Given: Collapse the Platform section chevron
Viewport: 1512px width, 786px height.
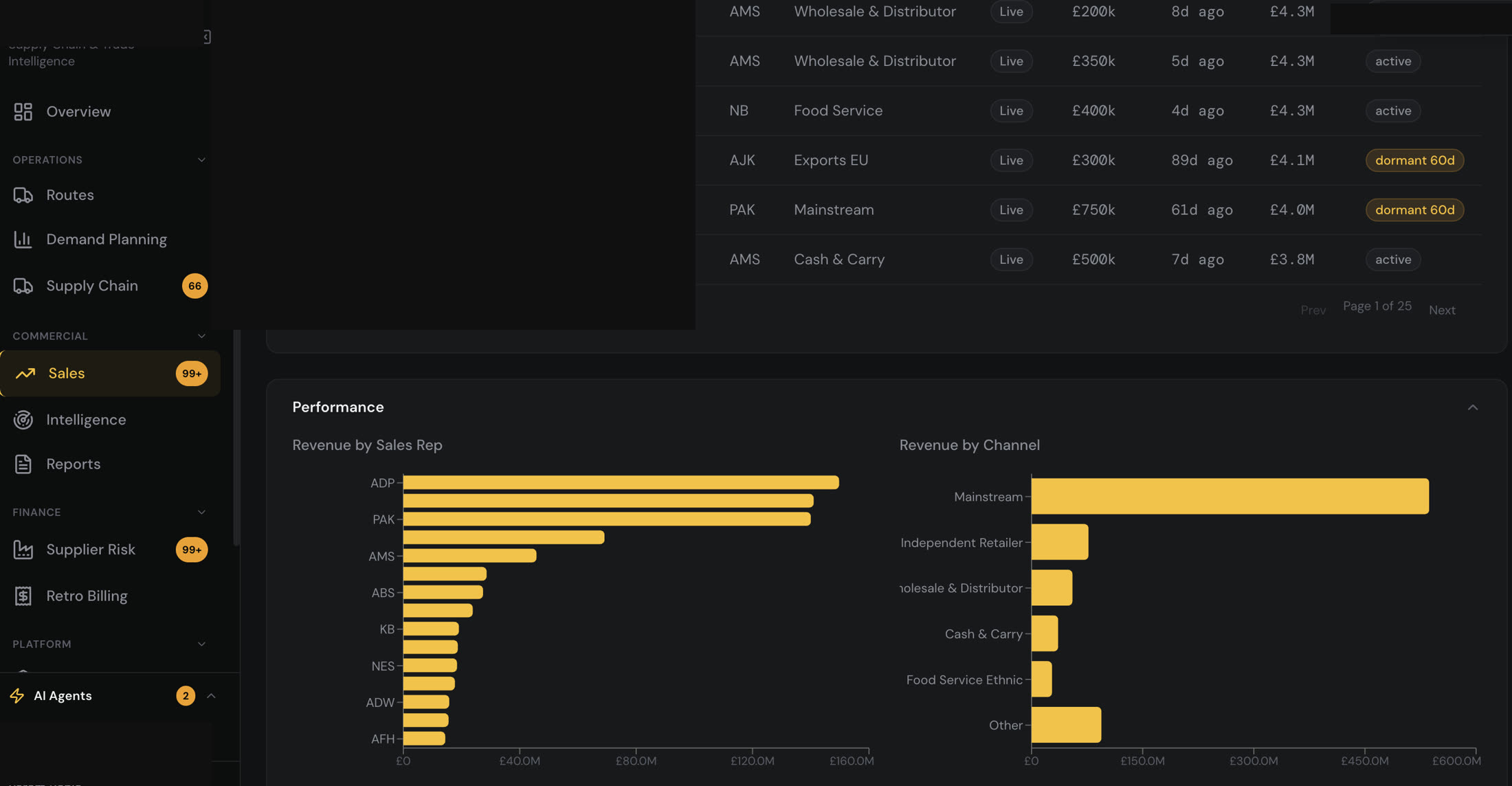Looking at the screenshot, I should pyautogui.click(x=201, y=644).
